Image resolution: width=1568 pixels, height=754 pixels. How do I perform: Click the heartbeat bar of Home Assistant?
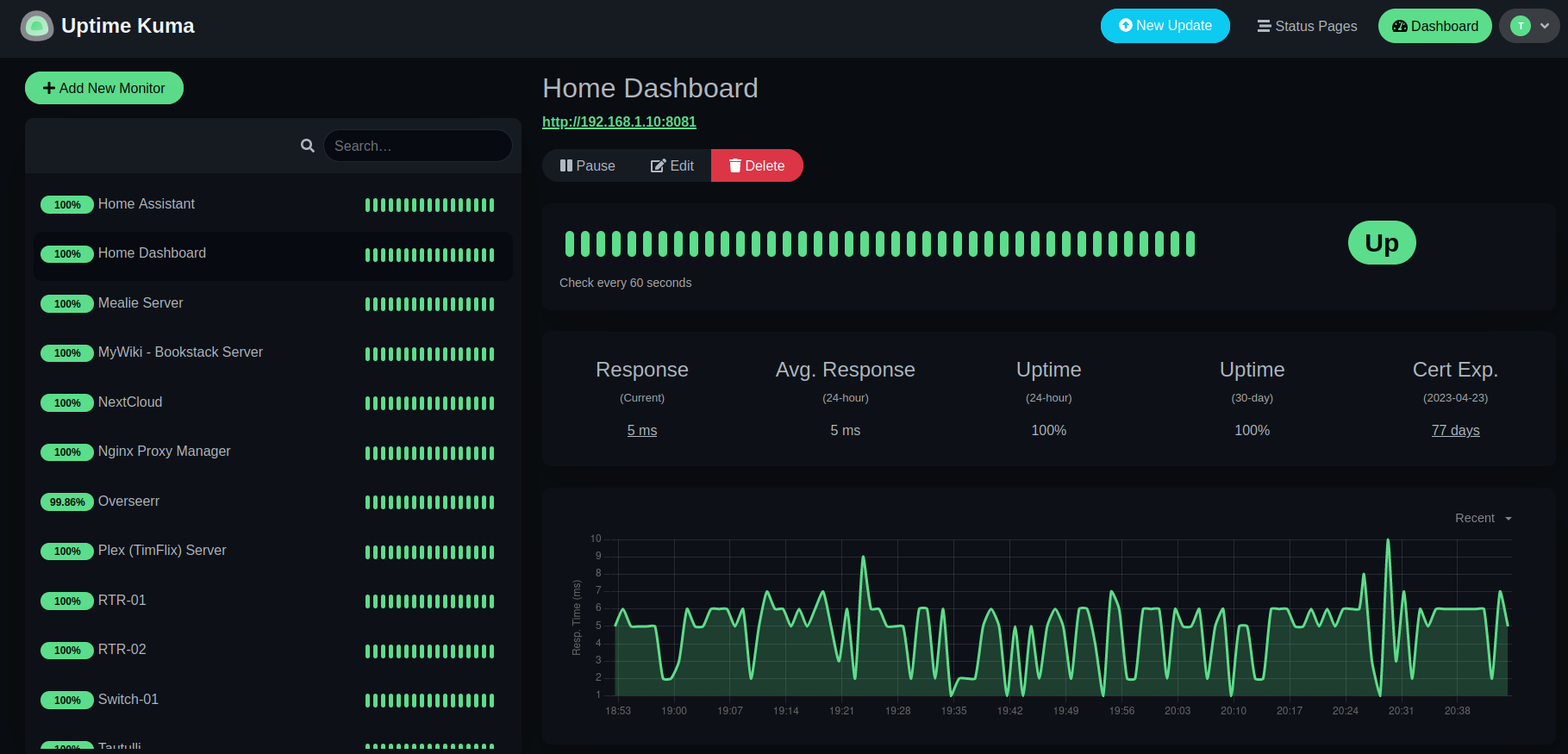[429, 205]
